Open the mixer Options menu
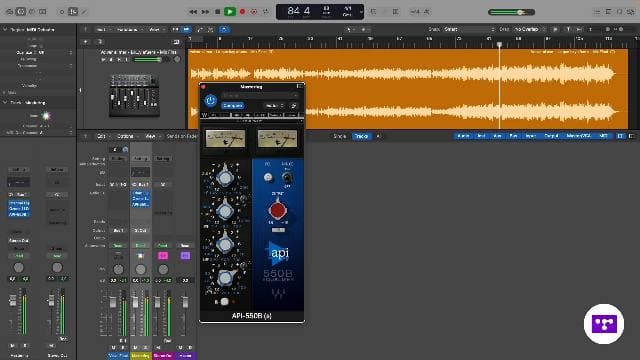 [x=126, y=136]
